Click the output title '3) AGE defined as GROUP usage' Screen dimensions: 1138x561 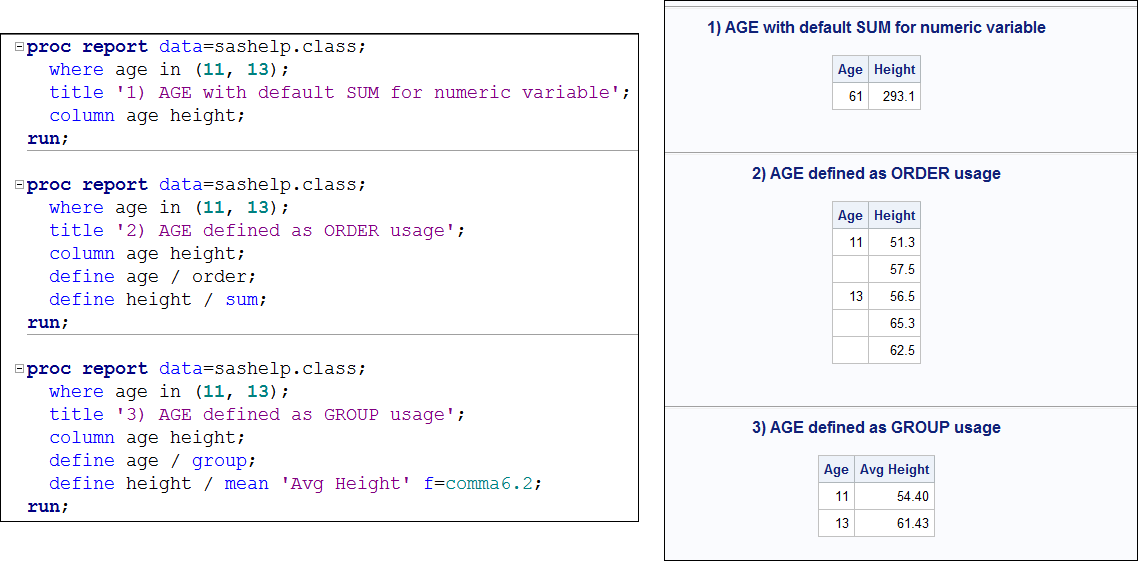pyautogui.click(x=876, y=428)
